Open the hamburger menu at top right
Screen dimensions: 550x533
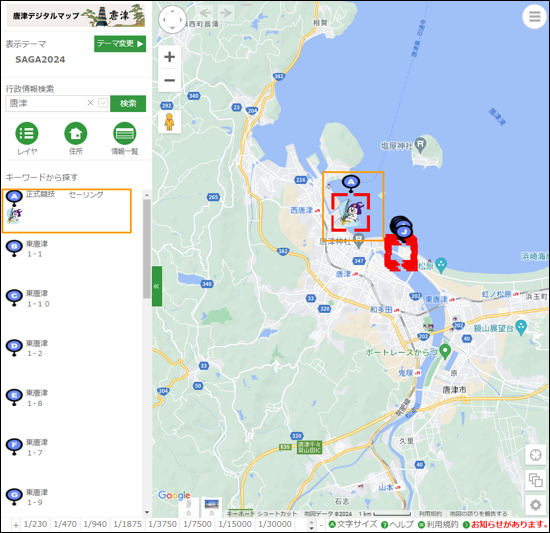pyautogui.click(x=534, y=16)
